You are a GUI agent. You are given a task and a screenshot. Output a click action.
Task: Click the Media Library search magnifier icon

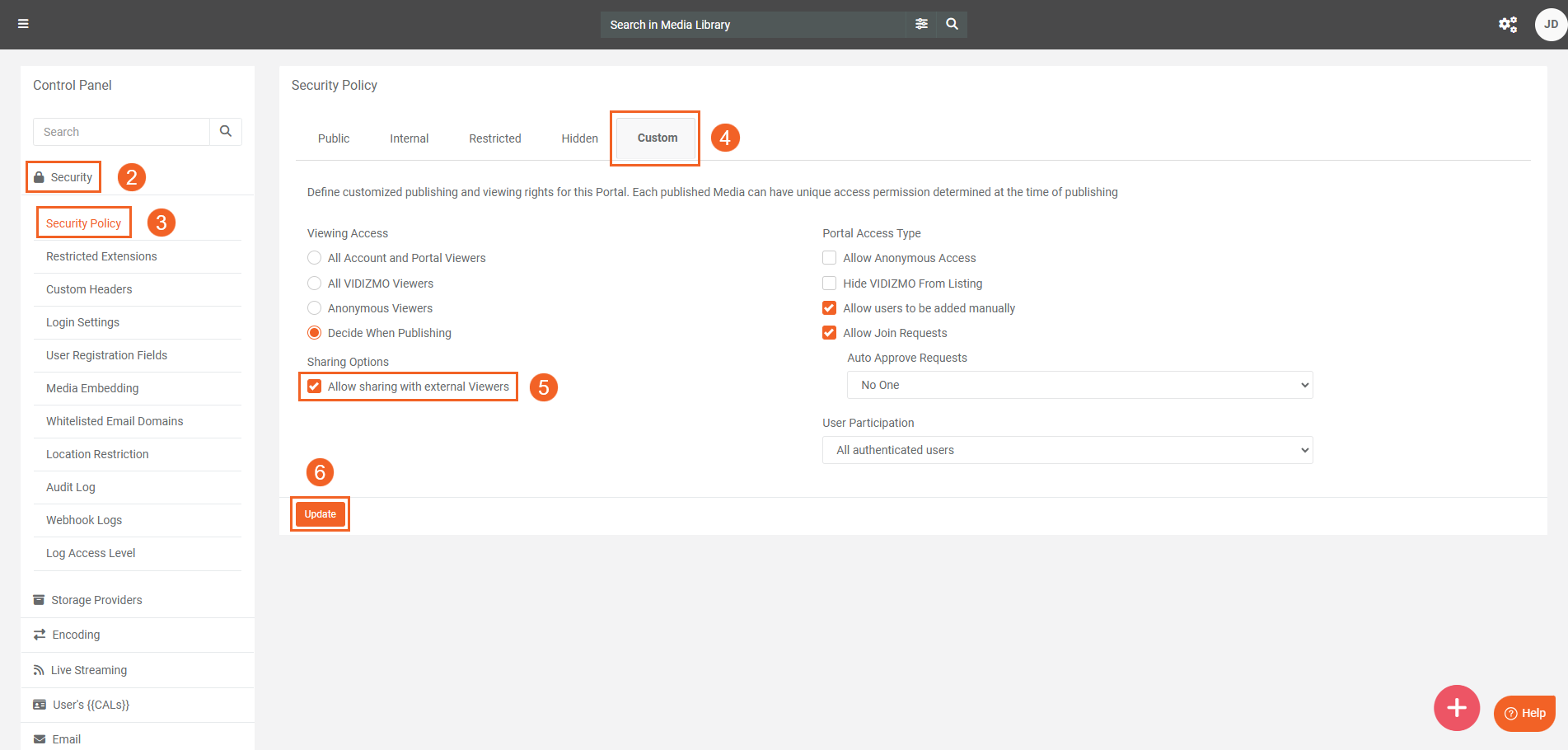click(x=952, y=24)
